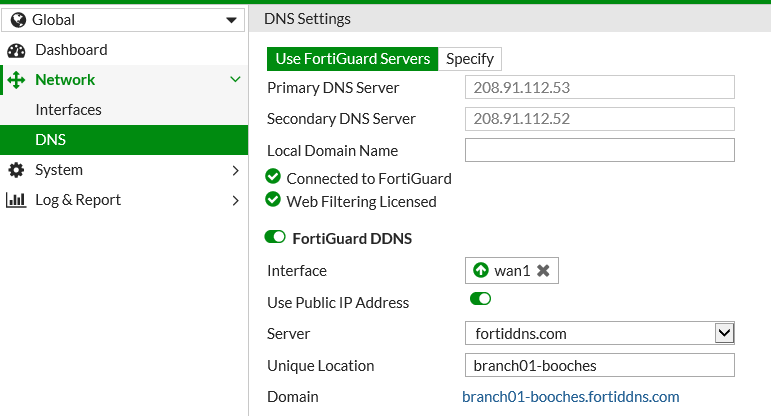Expand the System menu chevron
The width and height of the screenshot is (771, 416).
click(236, 170)
